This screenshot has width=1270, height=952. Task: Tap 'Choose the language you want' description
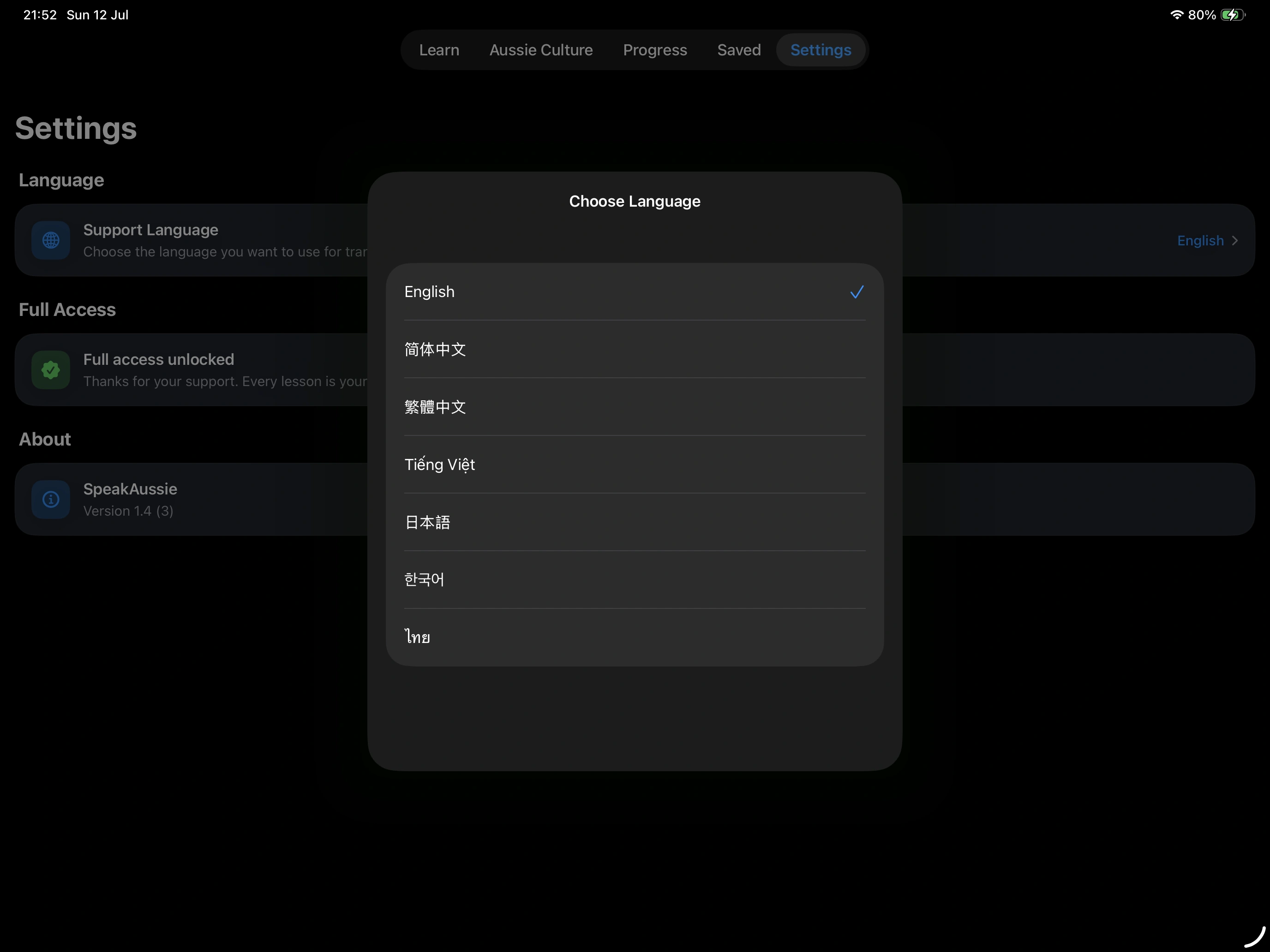tap(225, 252)
